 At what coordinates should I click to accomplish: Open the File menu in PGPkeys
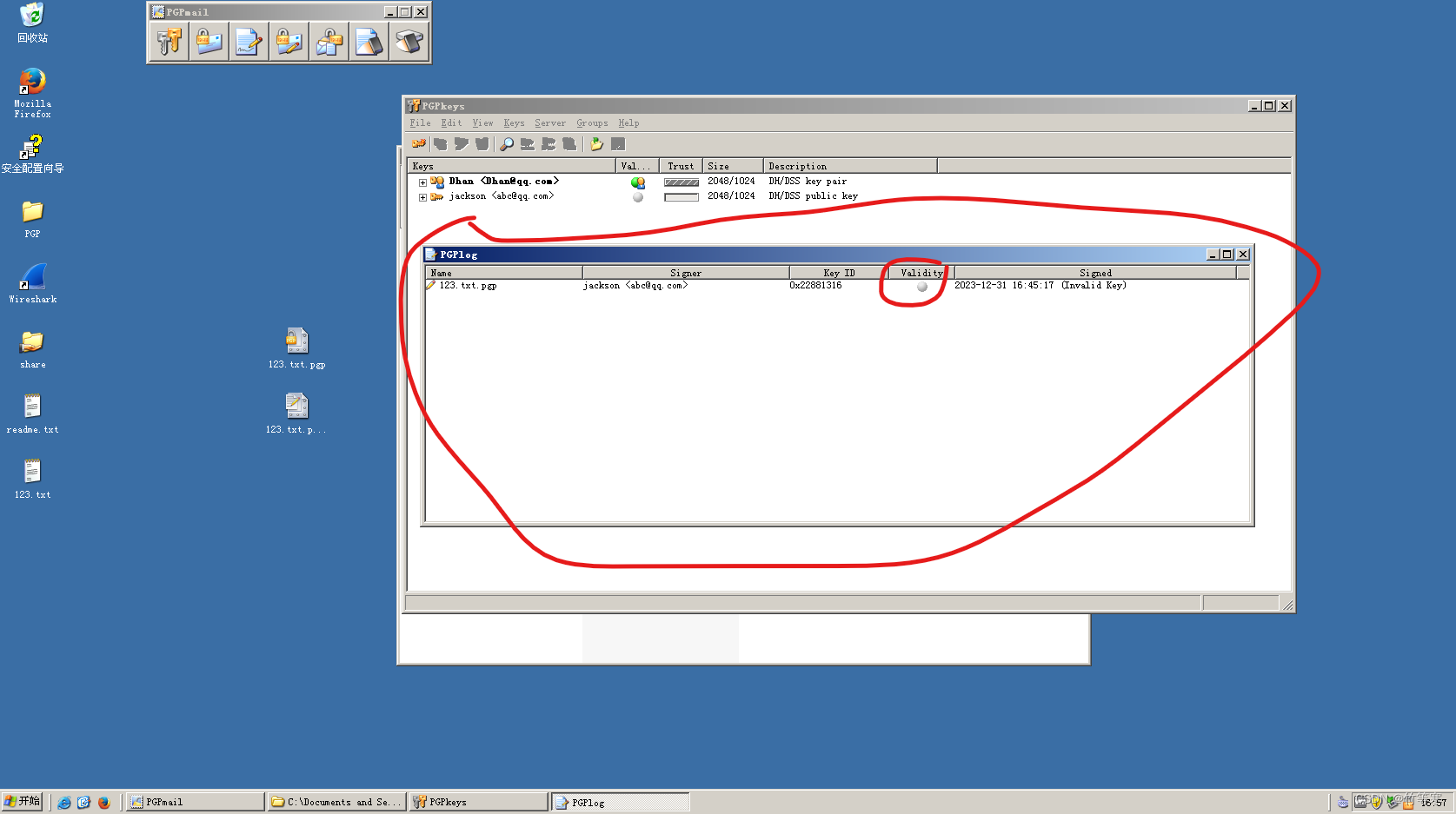click(420, 123)
